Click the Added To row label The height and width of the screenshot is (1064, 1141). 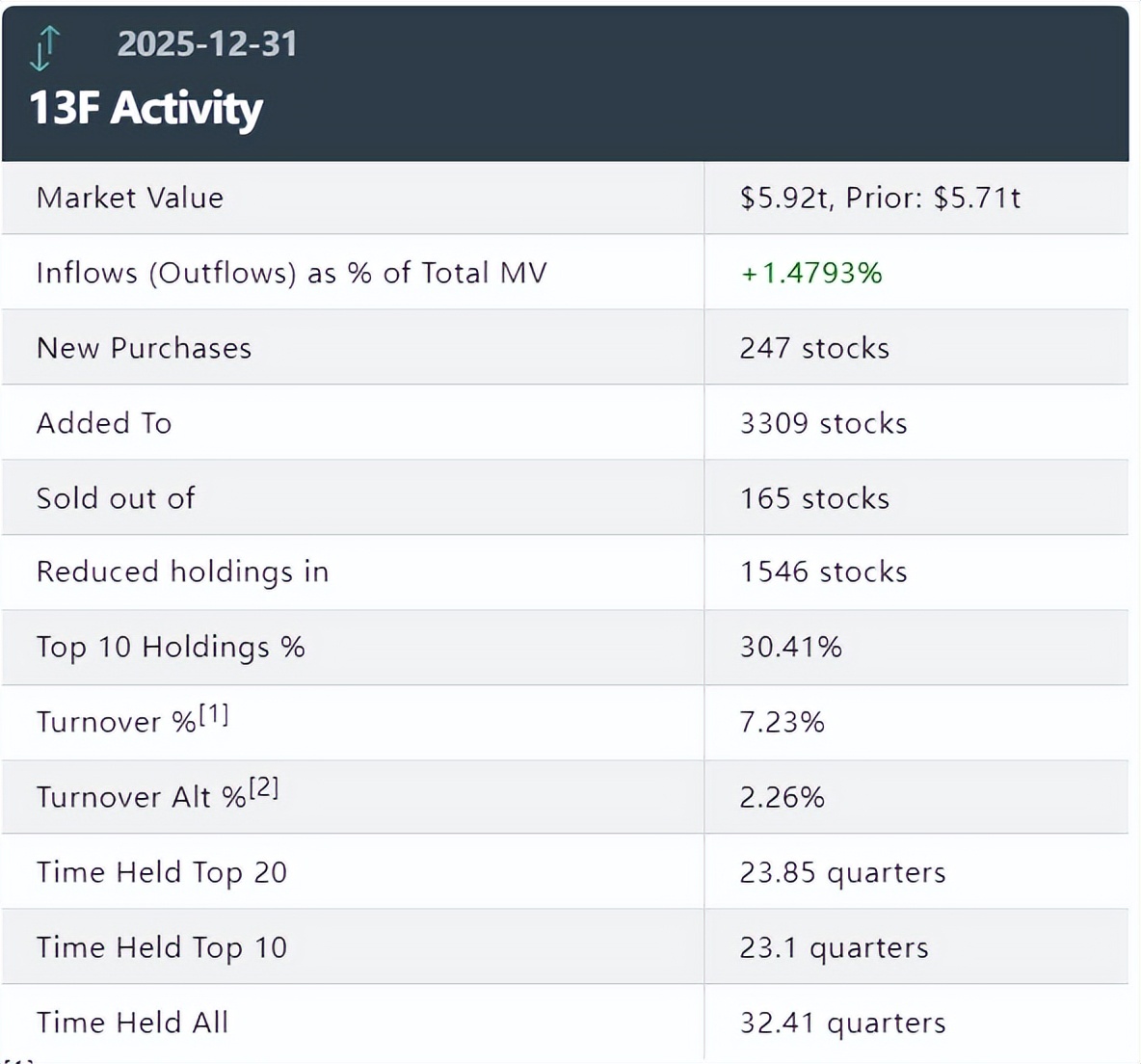[104, 423]
